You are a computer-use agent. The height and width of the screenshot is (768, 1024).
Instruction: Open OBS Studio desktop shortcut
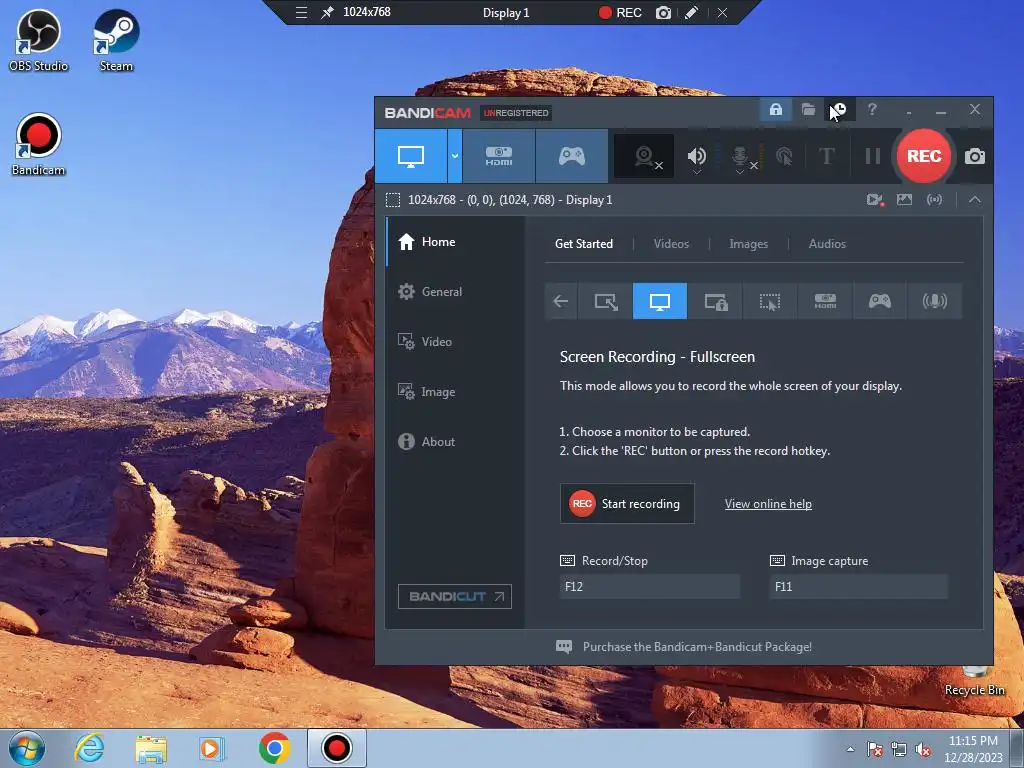coord(38,40)
